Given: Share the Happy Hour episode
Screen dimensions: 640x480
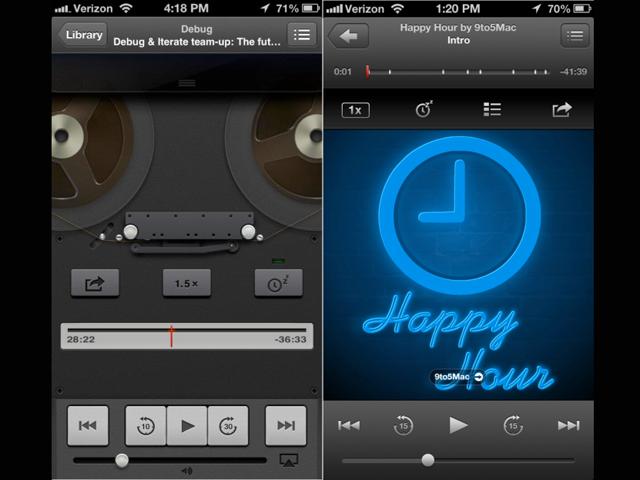Looking at the screenshot, I should (561, 110).
